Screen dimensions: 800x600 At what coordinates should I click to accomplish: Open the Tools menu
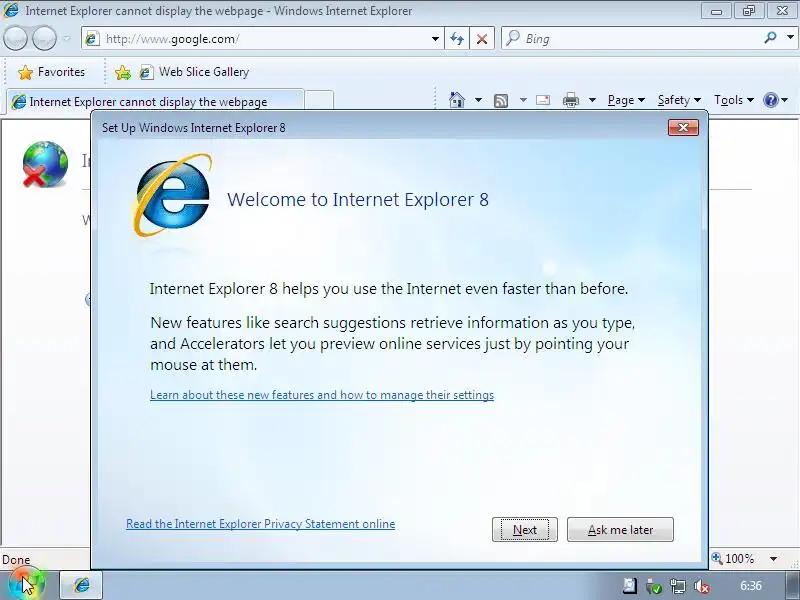click(734, 100)
